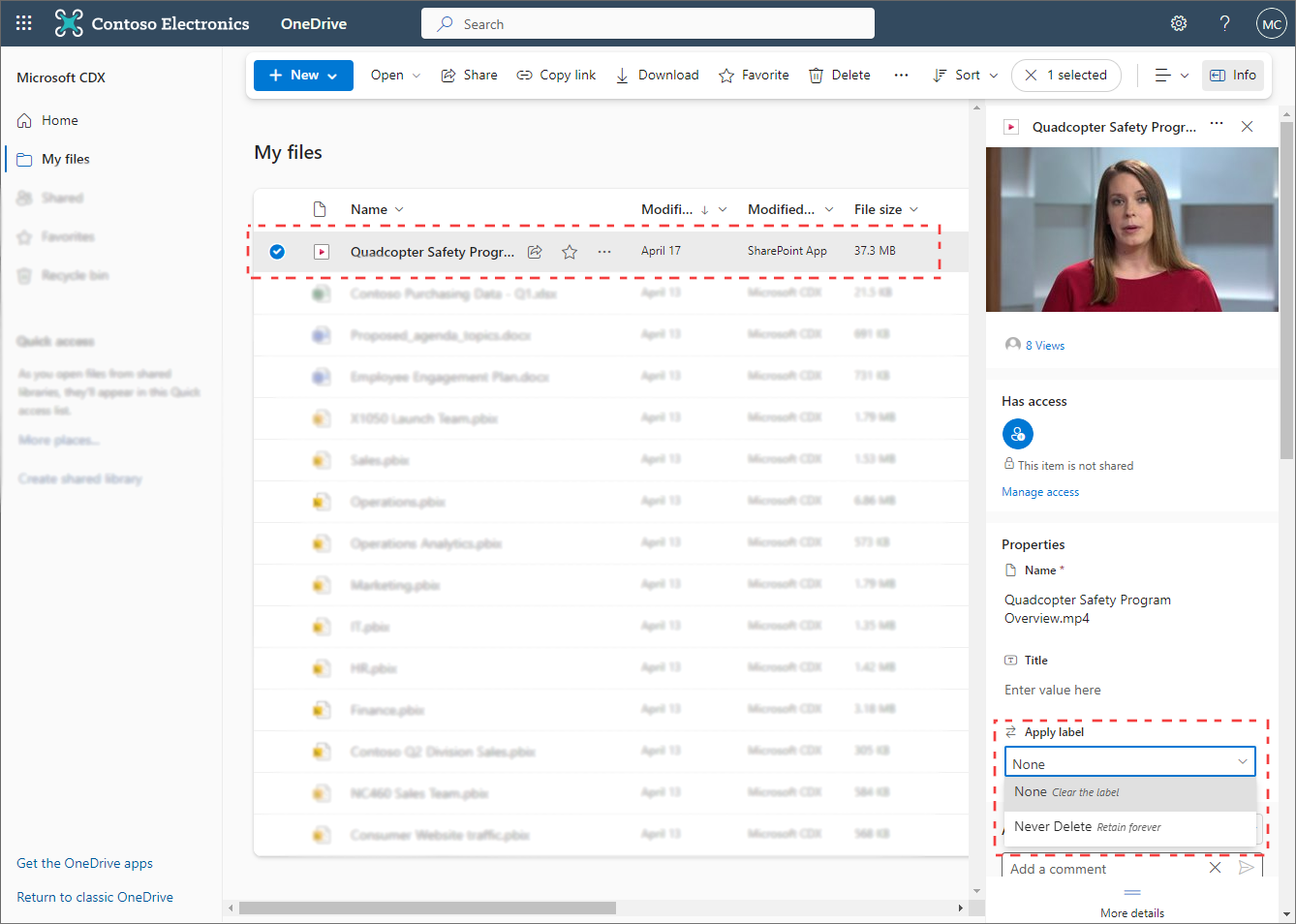Open the toolbar ellipsis menu
Viewport: 1296px width, 924px height.
pos(901,75)
